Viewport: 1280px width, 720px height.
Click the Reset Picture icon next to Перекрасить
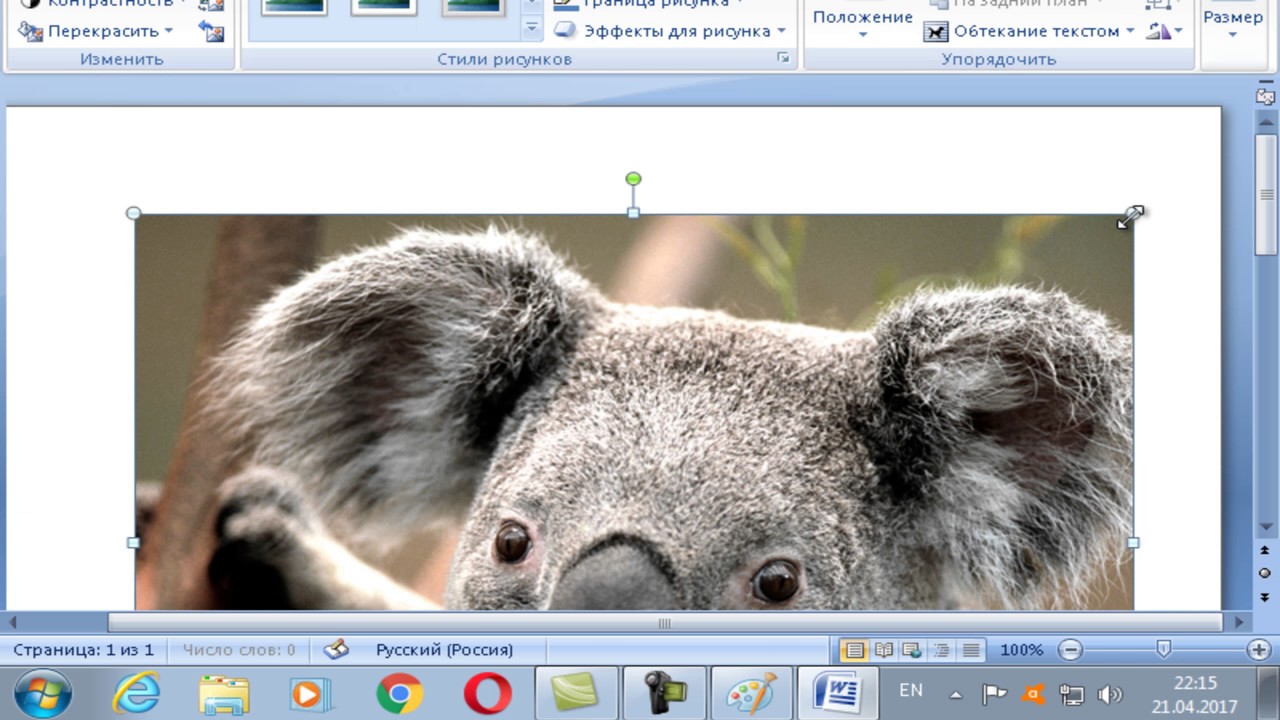pyautogui.click(x=211, y=31)
